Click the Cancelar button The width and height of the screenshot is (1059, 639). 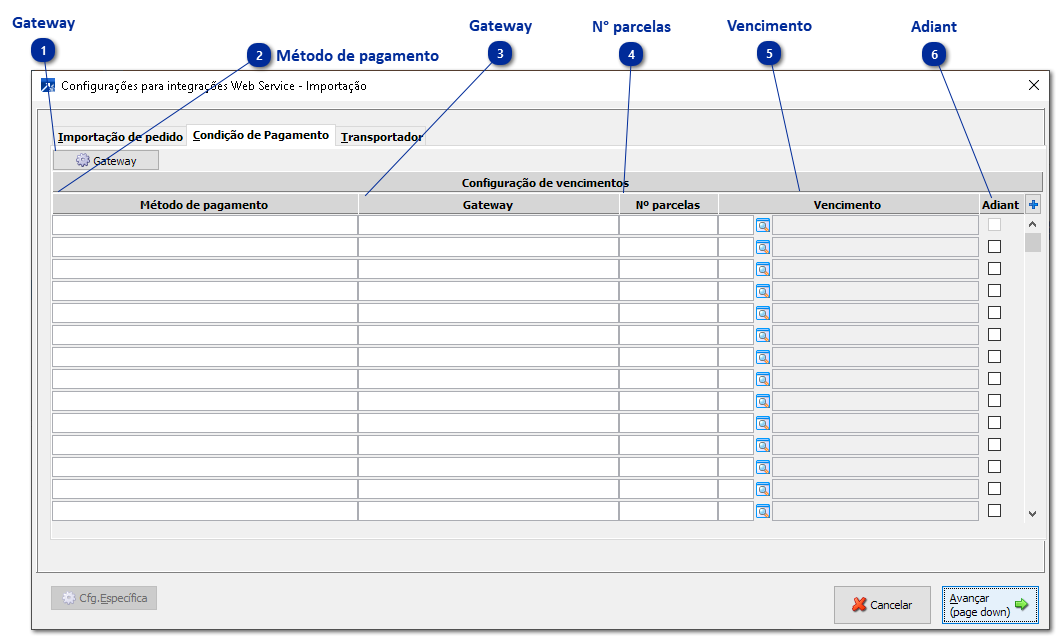pos(882,605)
